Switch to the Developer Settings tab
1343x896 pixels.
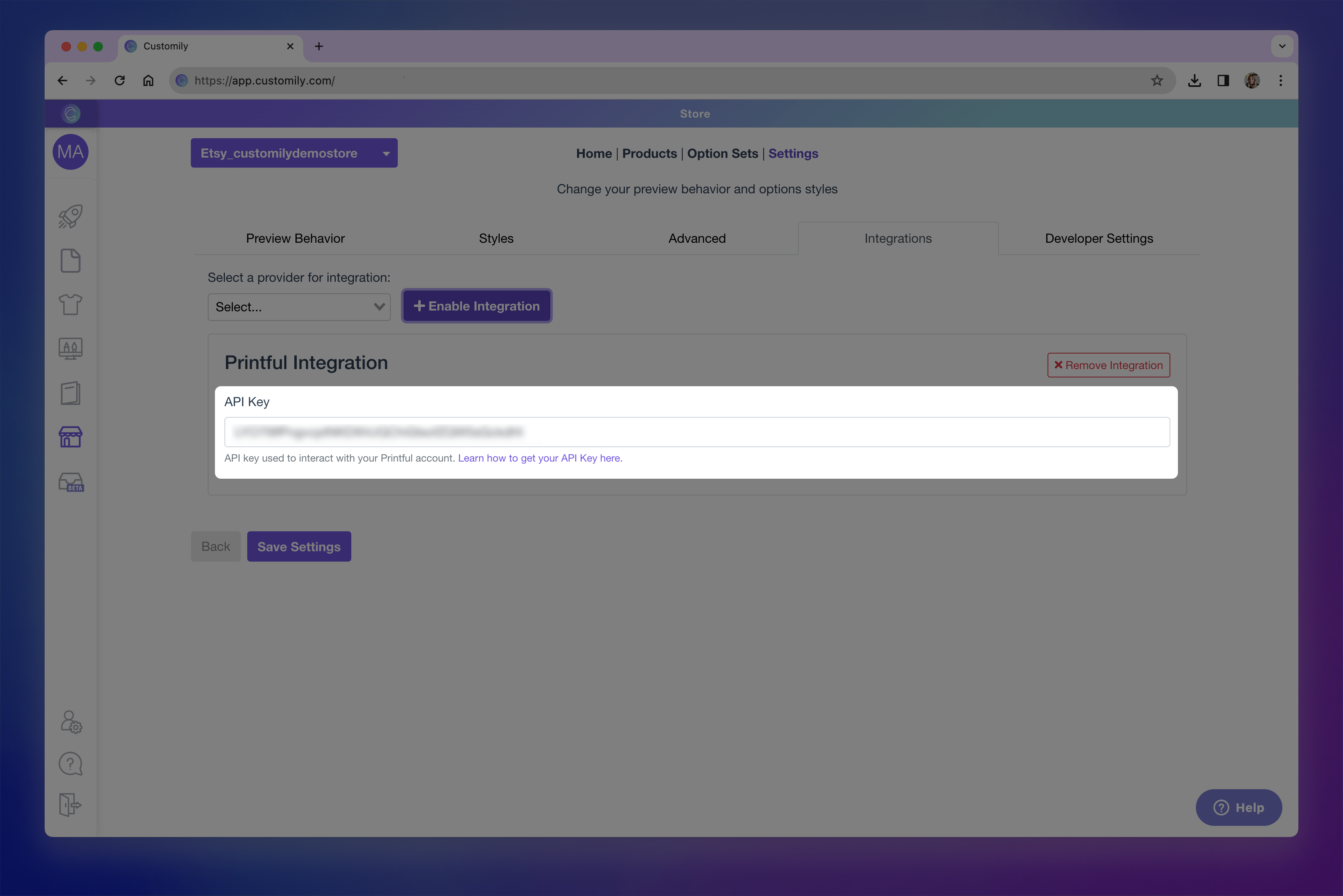(1098, 238)
